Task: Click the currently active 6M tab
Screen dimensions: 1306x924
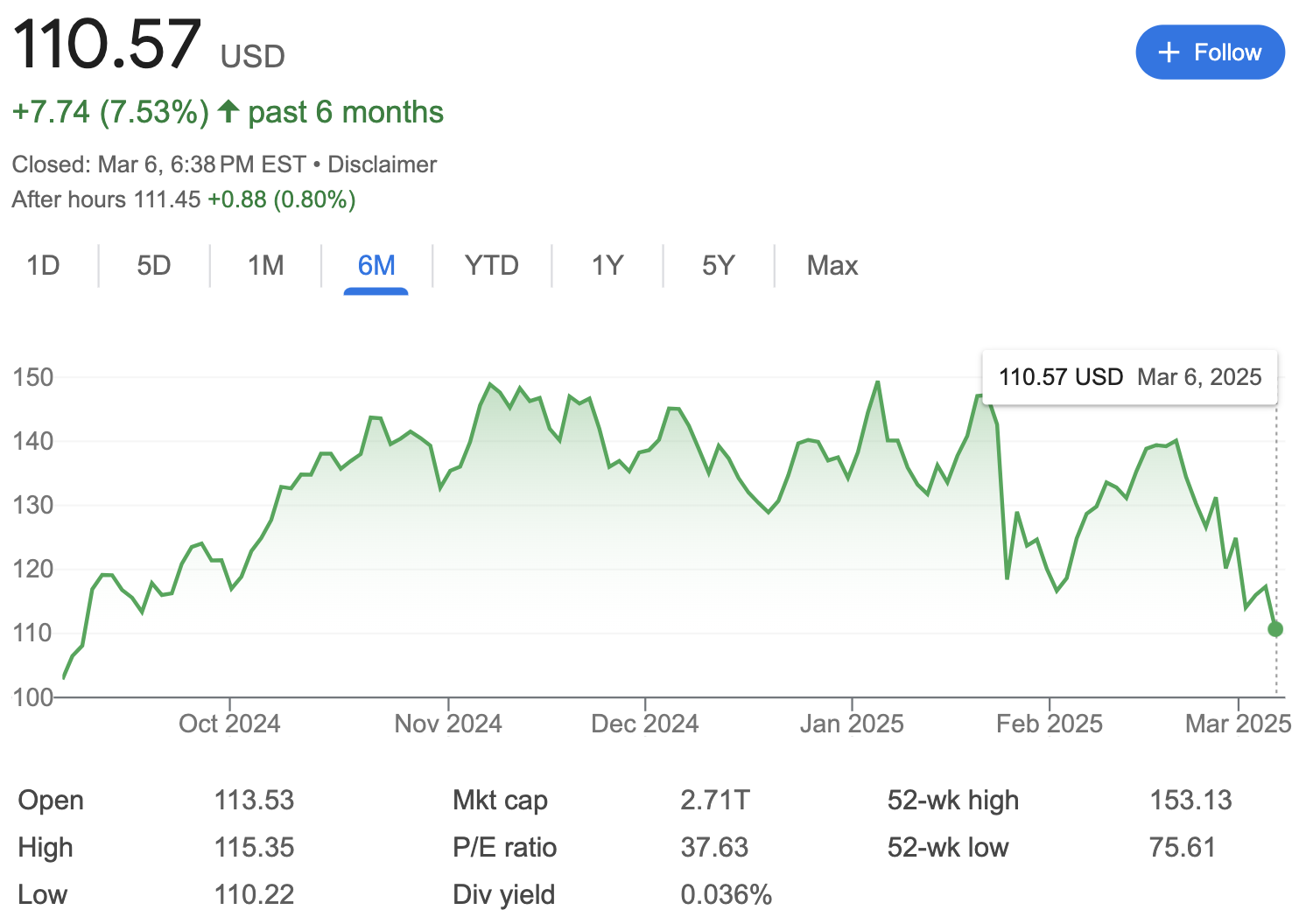Action: pos(376,265)
